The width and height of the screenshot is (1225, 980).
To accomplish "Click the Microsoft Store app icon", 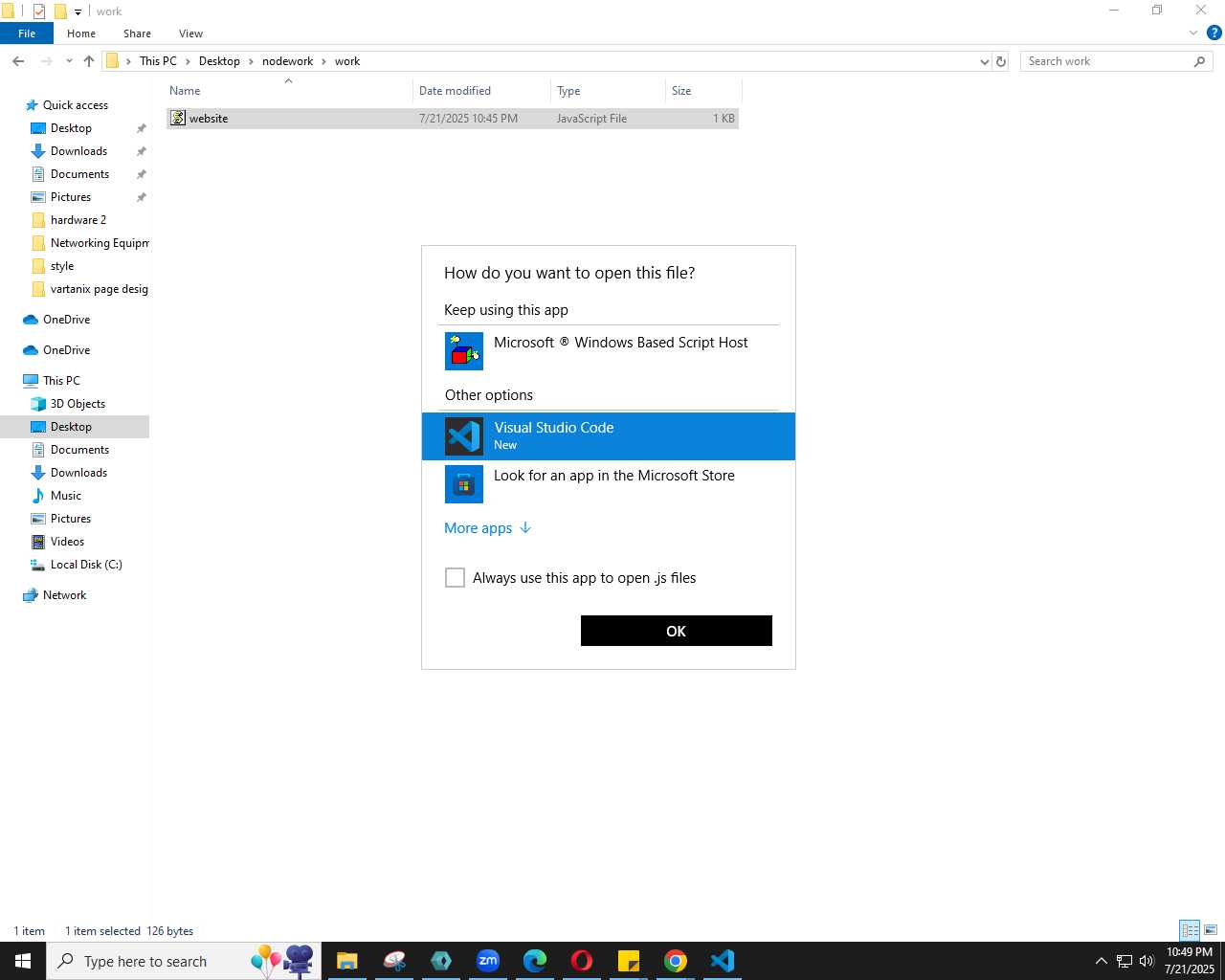I will tap(464, 484).
